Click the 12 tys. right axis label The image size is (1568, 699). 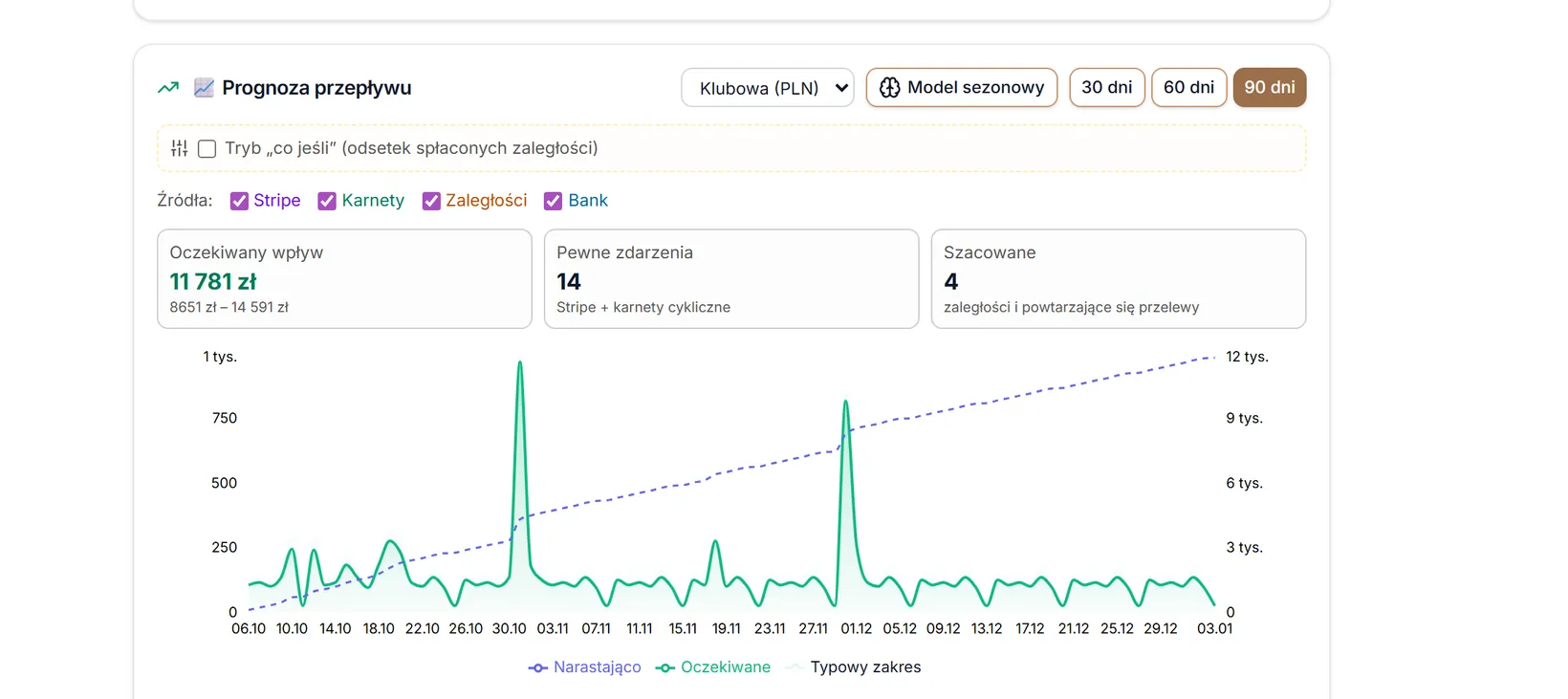(x=1247, y=357)
